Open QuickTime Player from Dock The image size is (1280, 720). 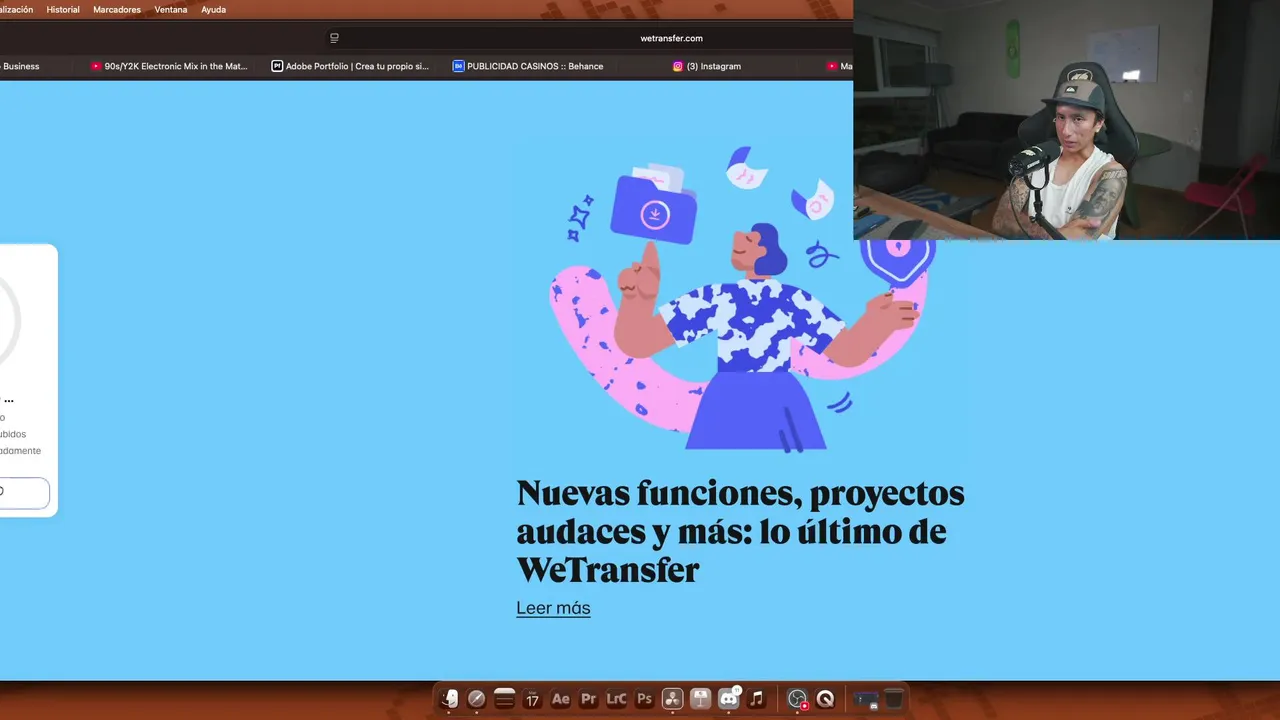click(x=825, y=699)
